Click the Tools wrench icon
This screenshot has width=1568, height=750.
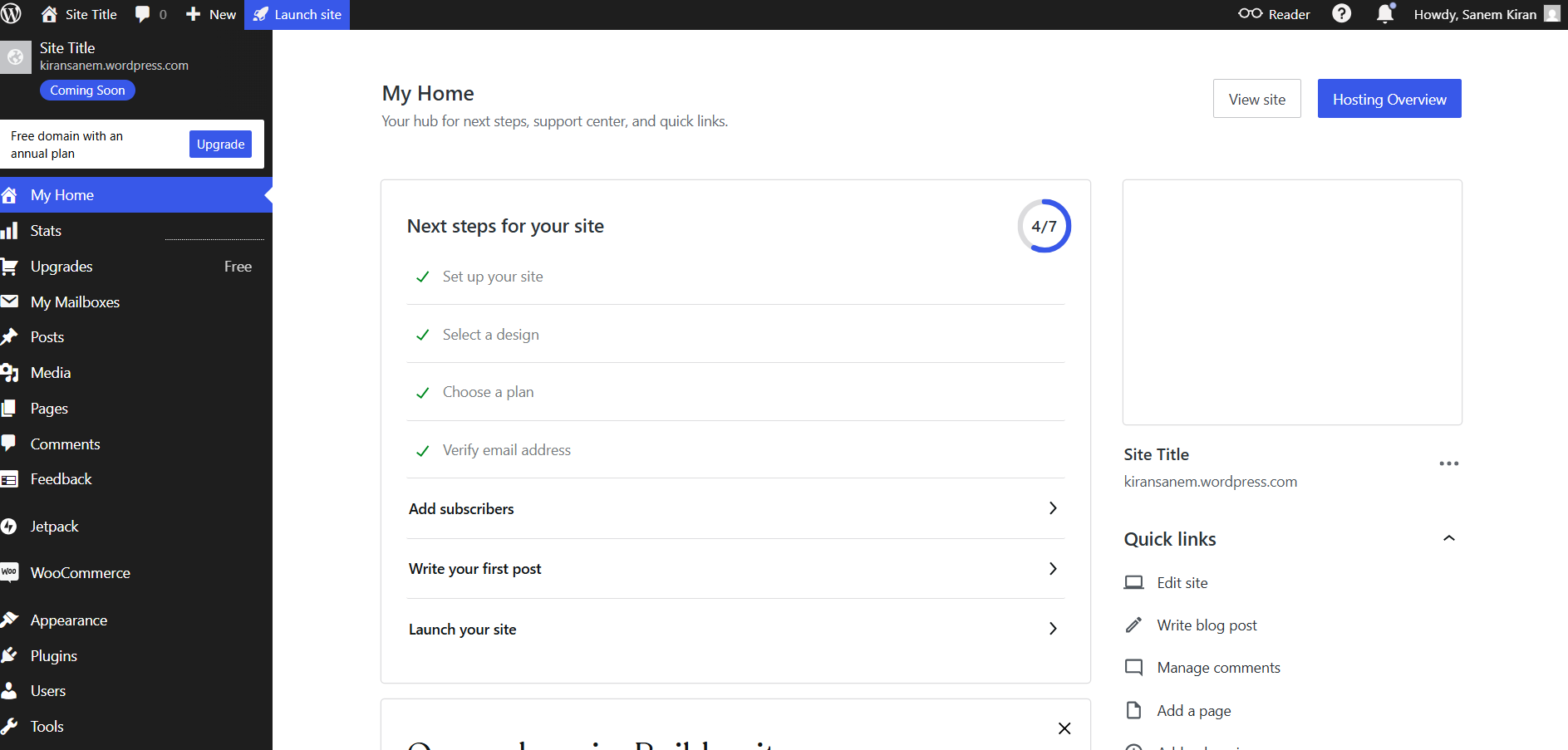10,726
